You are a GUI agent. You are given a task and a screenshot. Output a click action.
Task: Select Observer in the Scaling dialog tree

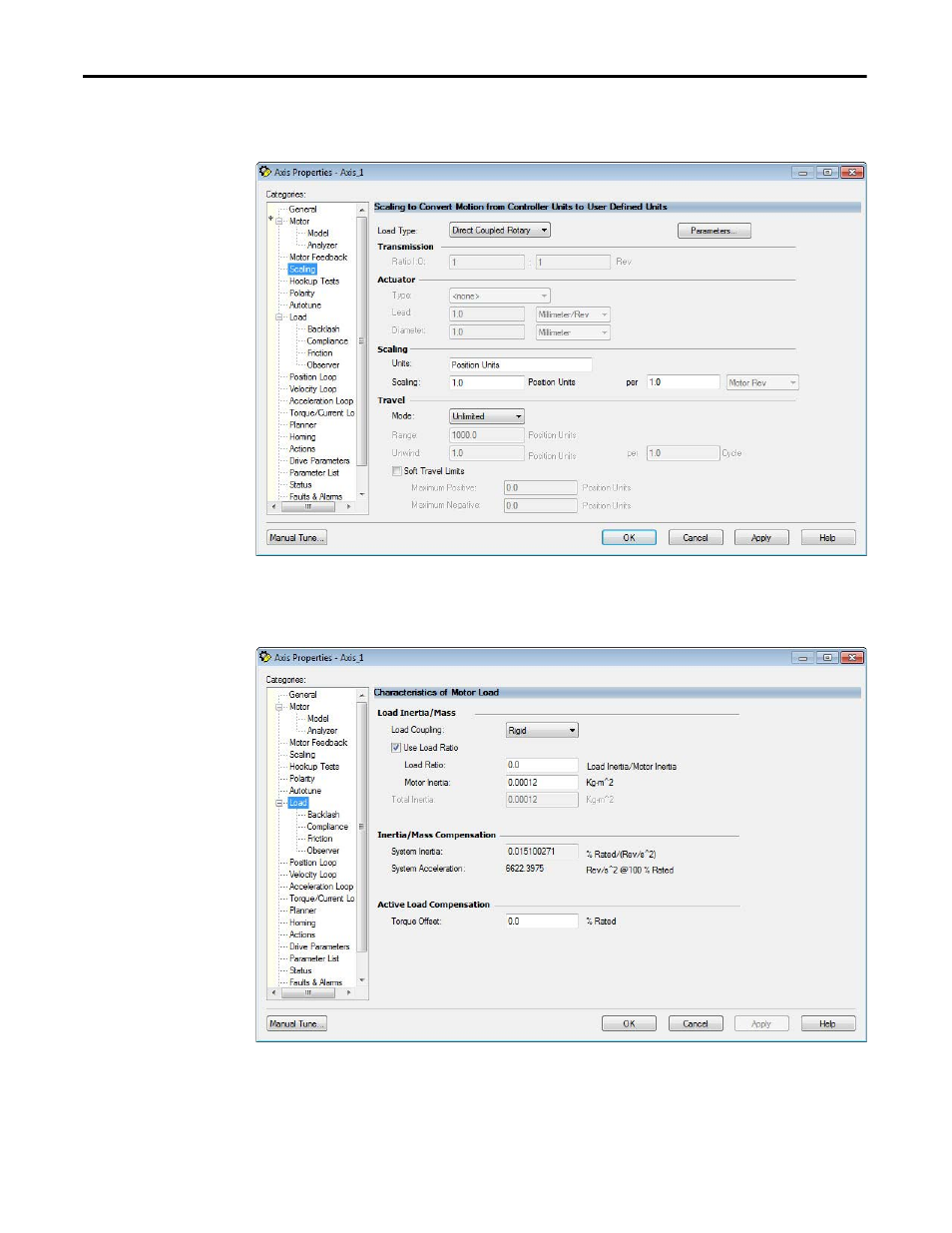(323, 365)
